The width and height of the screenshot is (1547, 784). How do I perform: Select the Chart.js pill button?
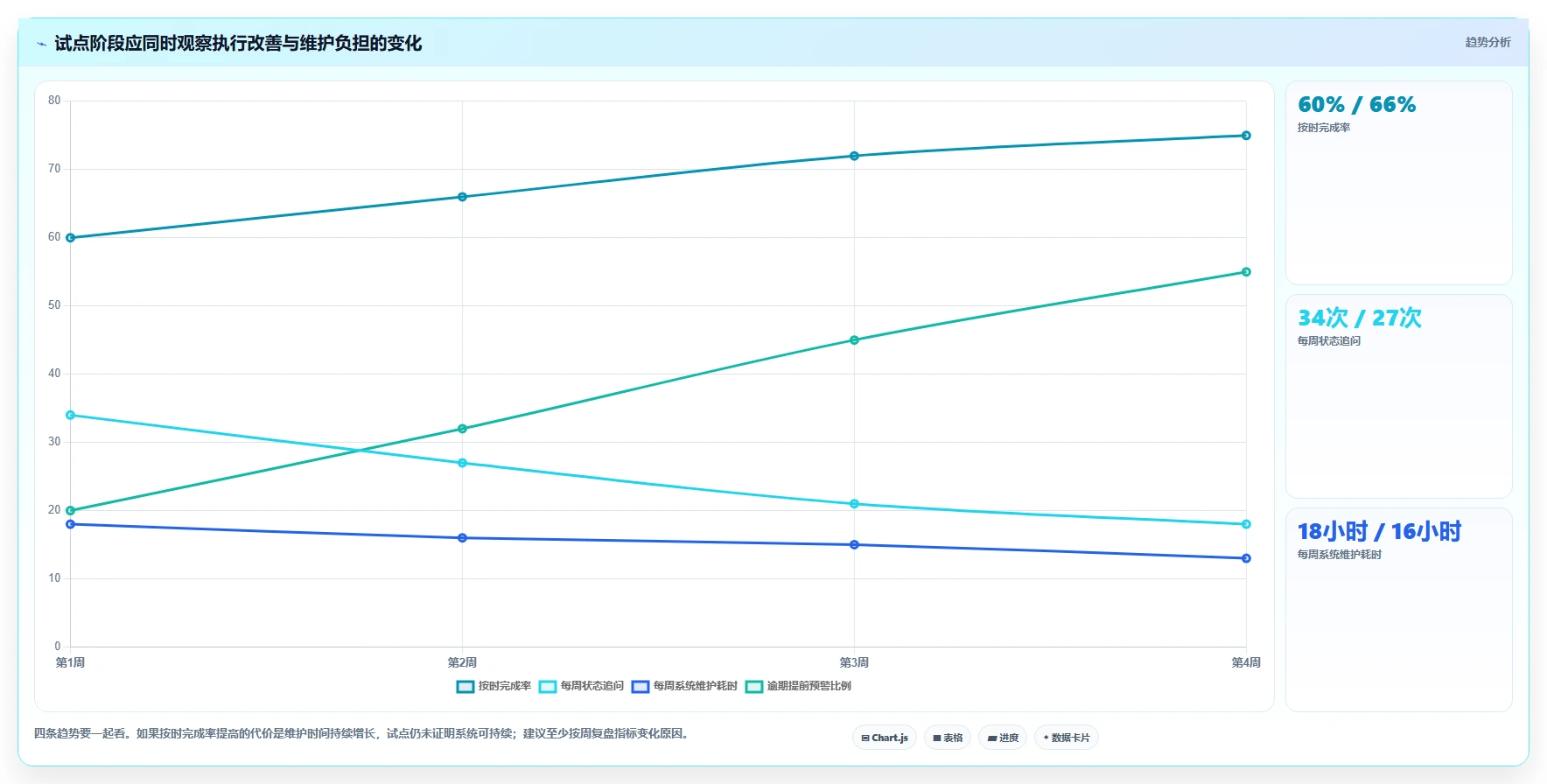point(885,738)
